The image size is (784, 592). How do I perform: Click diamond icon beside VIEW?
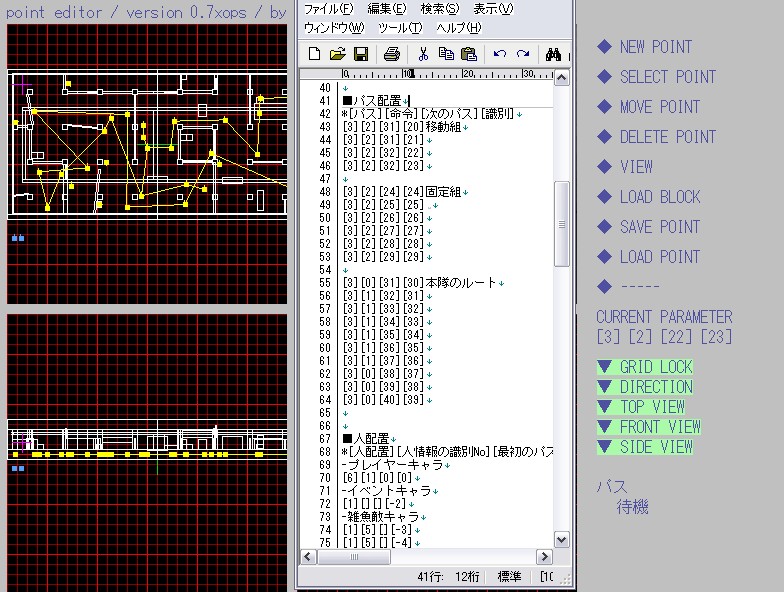click(604, 166)
